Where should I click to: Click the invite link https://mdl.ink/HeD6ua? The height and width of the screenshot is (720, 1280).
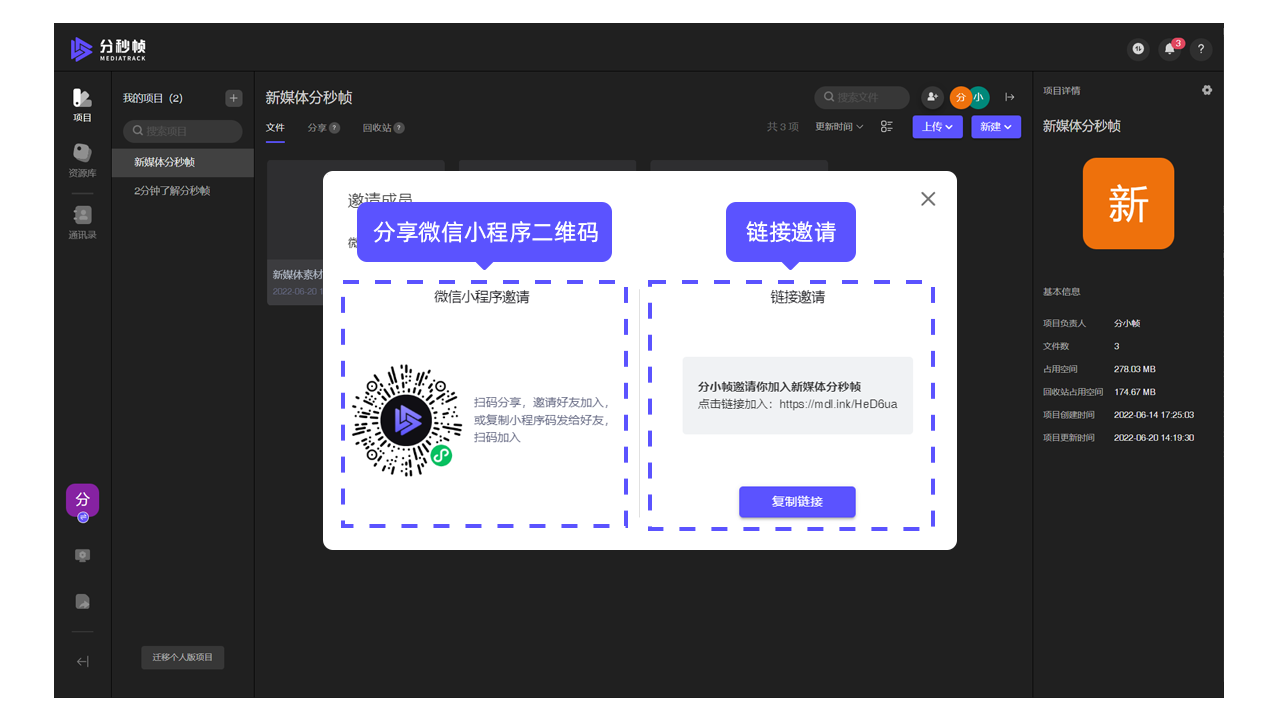pyautogui.click(x=838, y=404)
